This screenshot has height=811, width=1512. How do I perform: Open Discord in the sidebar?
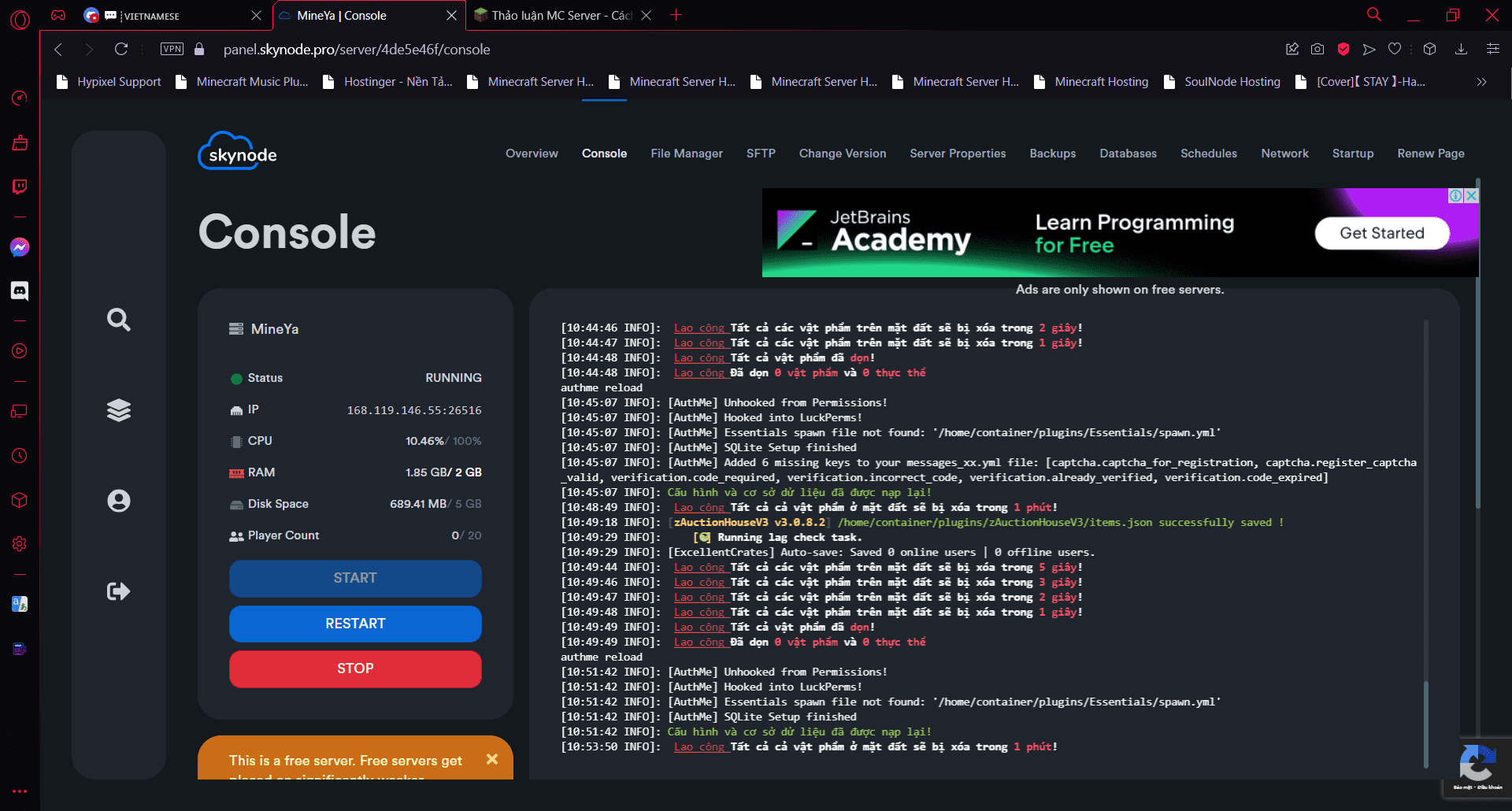click(20, 291)
